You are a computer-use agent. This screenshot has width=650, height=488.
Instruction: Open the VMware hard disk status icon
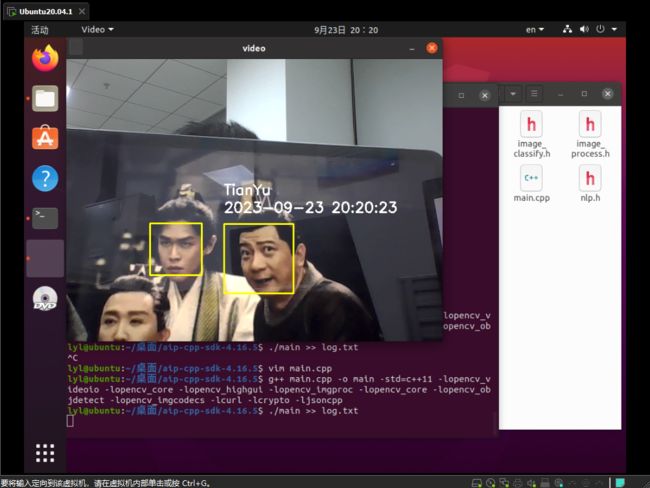(x=477, y=483)
